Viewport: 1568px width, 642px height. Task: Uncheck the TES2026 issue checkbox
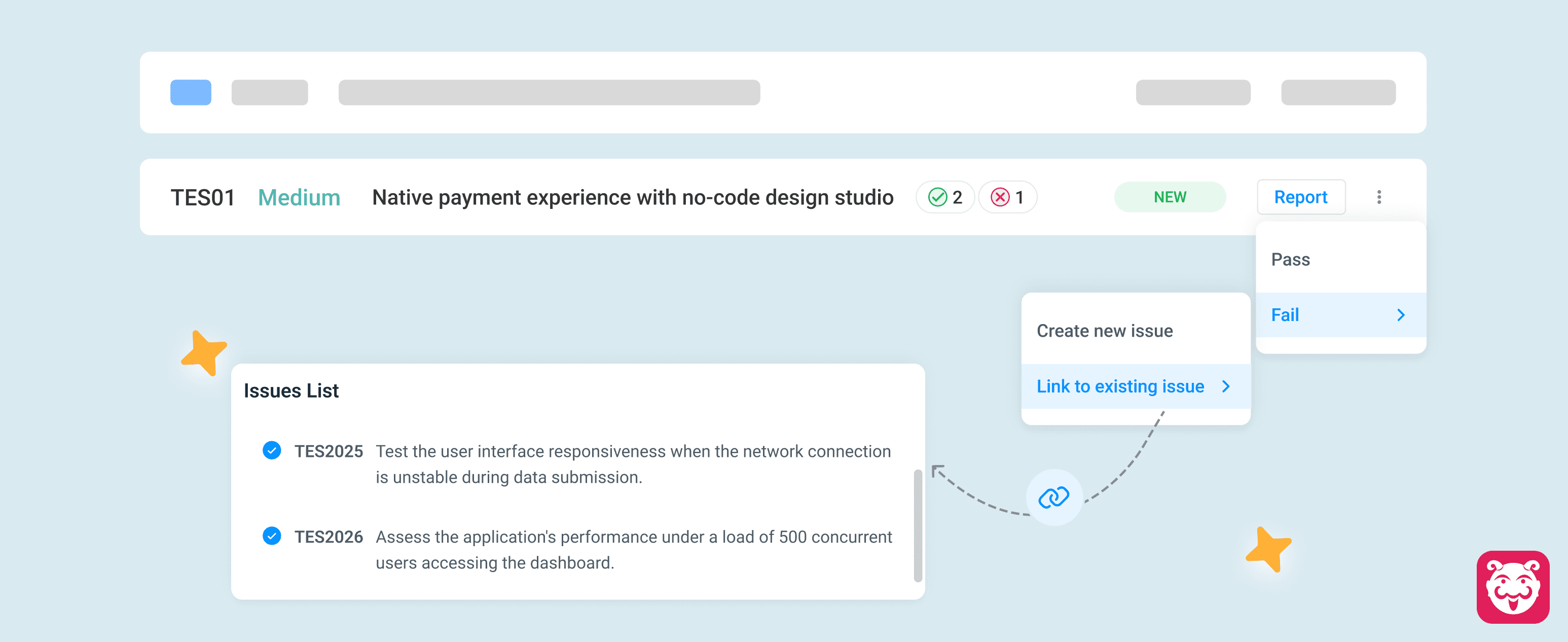[x=272, y=536]
